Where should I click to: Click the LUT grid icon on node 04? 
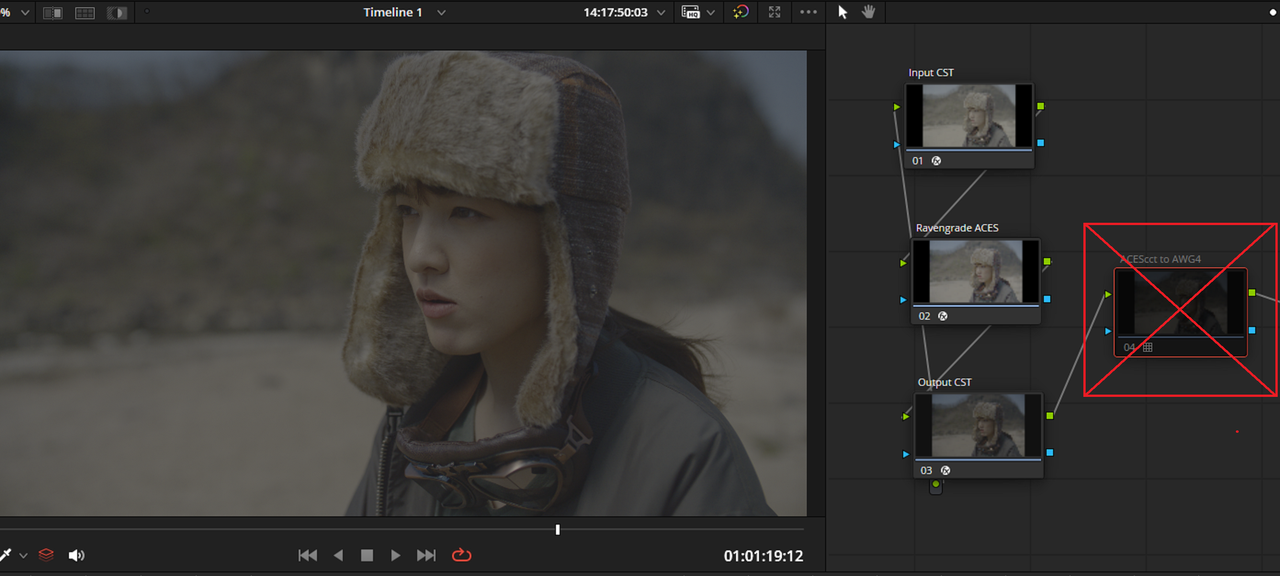click(x=1148, y=347)
